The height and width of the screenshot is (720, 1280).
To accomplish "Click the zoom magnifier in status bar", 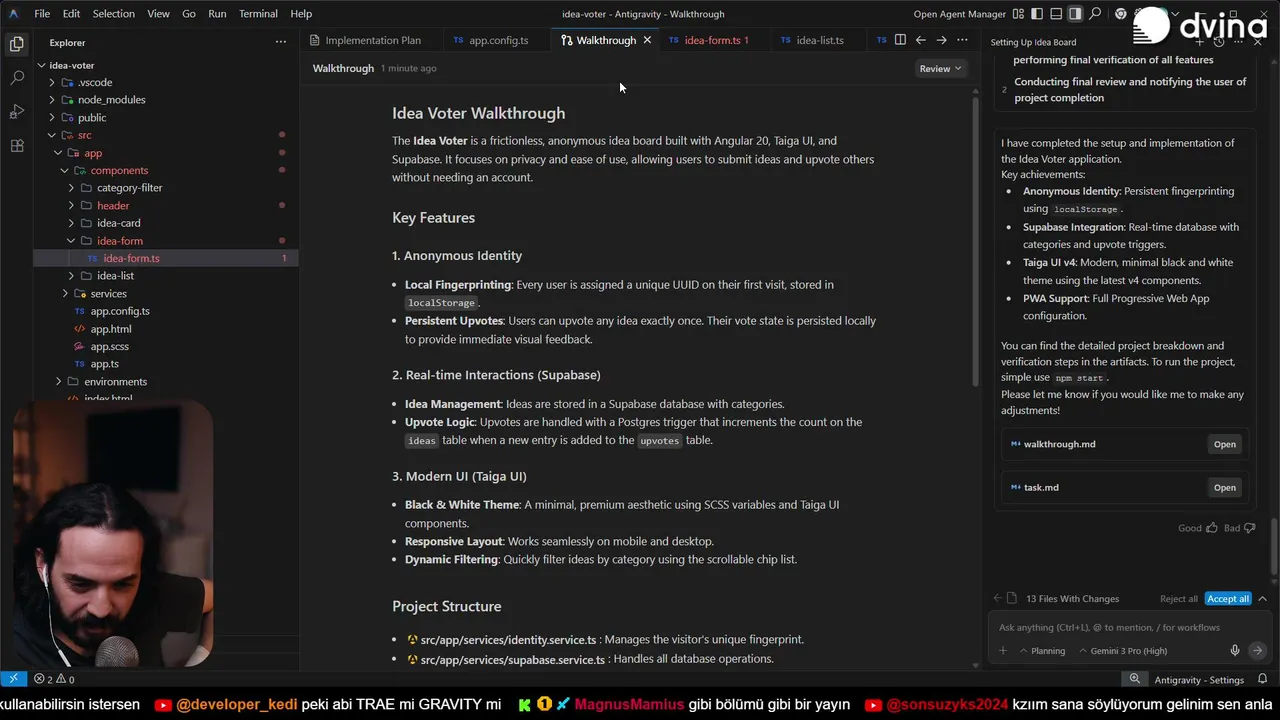I will coord(1135,679).
